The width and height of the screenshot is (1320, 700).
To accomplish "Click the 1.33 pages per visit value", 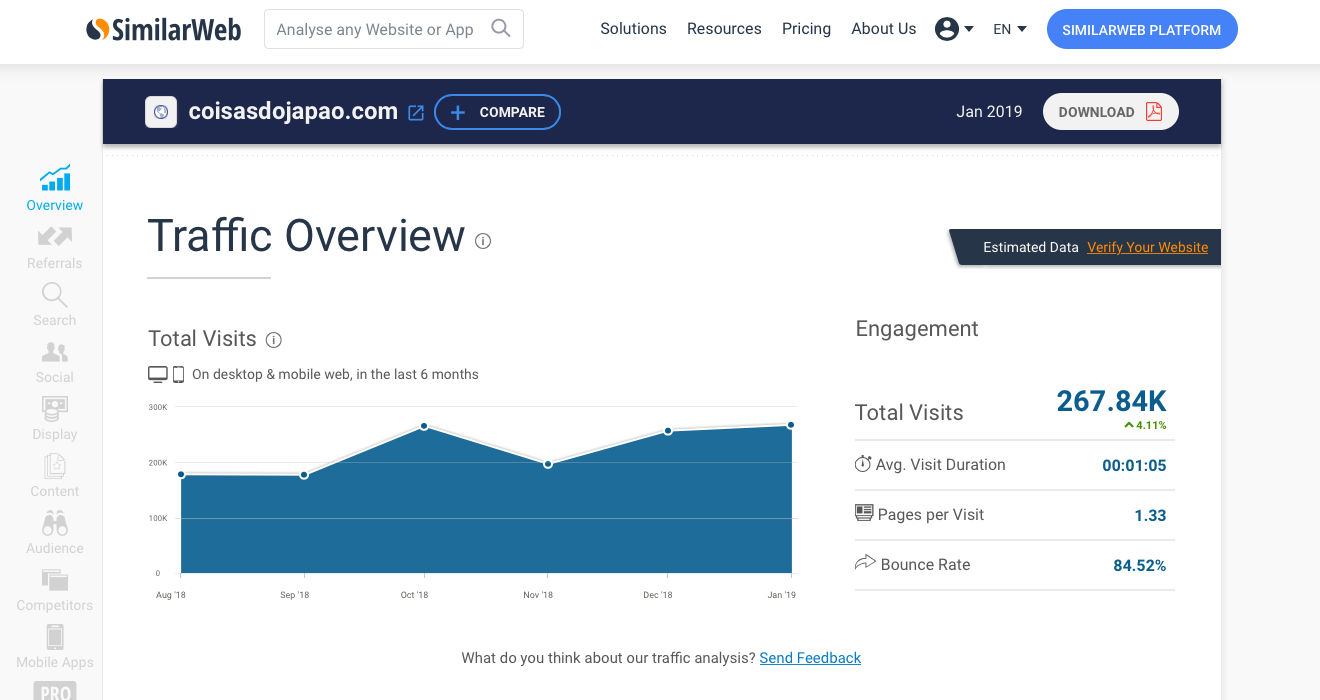I will pyautogui.click(x=1150, y=515).
